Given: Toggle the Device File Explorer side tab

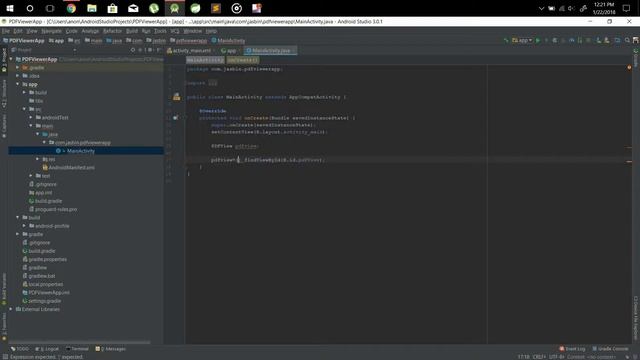Looking at the screenshot, I should (636, 318).
